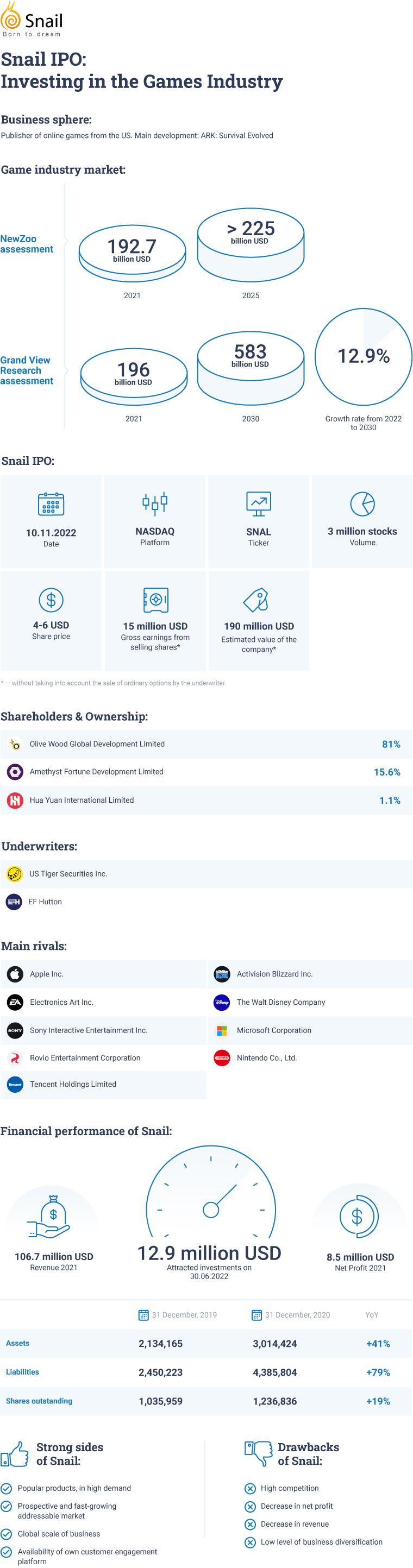
Task: Click the Snail logo at top
Action: point(32,19)
